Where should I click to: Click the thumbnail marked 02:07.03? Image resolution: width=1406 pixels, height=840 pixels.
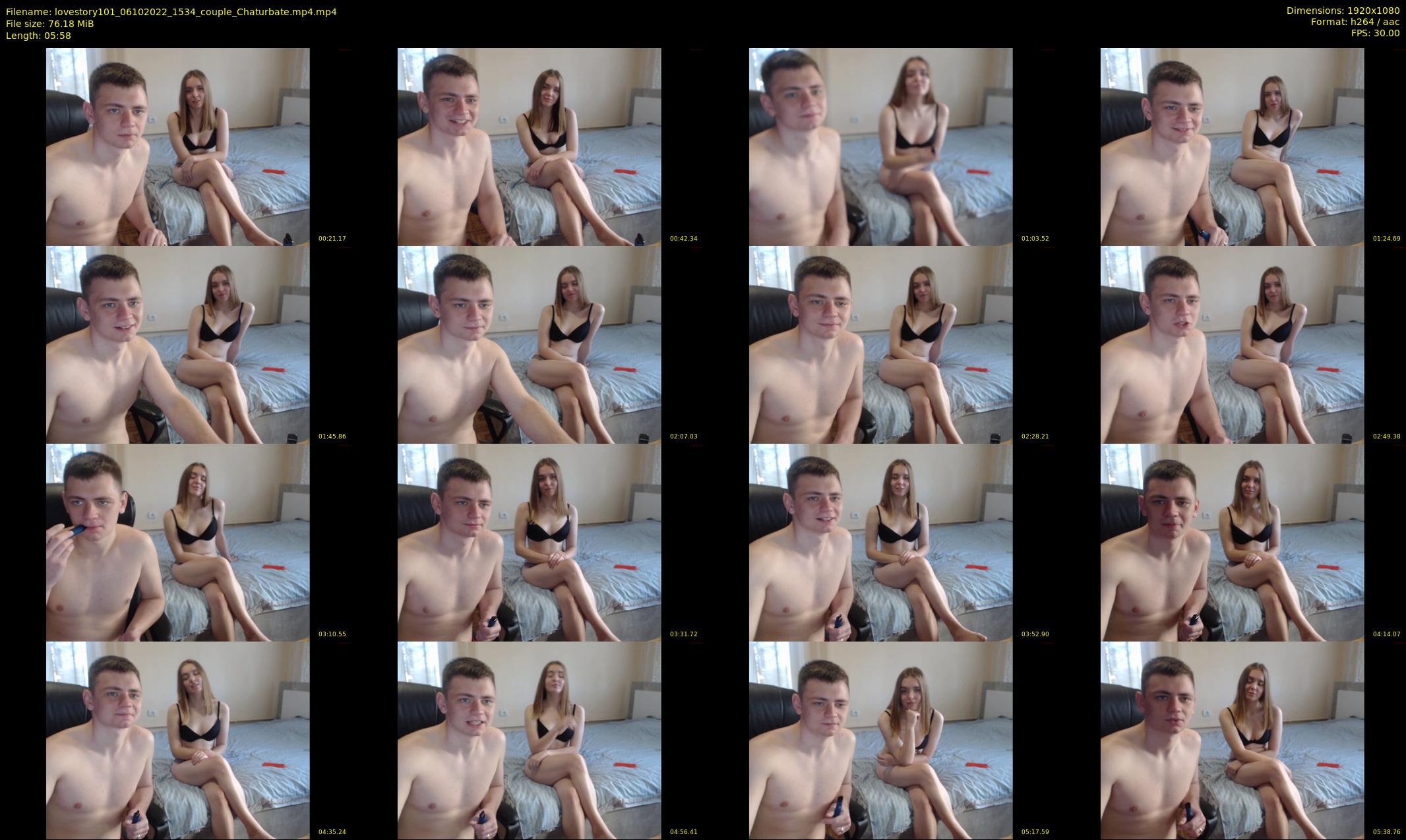529,344
